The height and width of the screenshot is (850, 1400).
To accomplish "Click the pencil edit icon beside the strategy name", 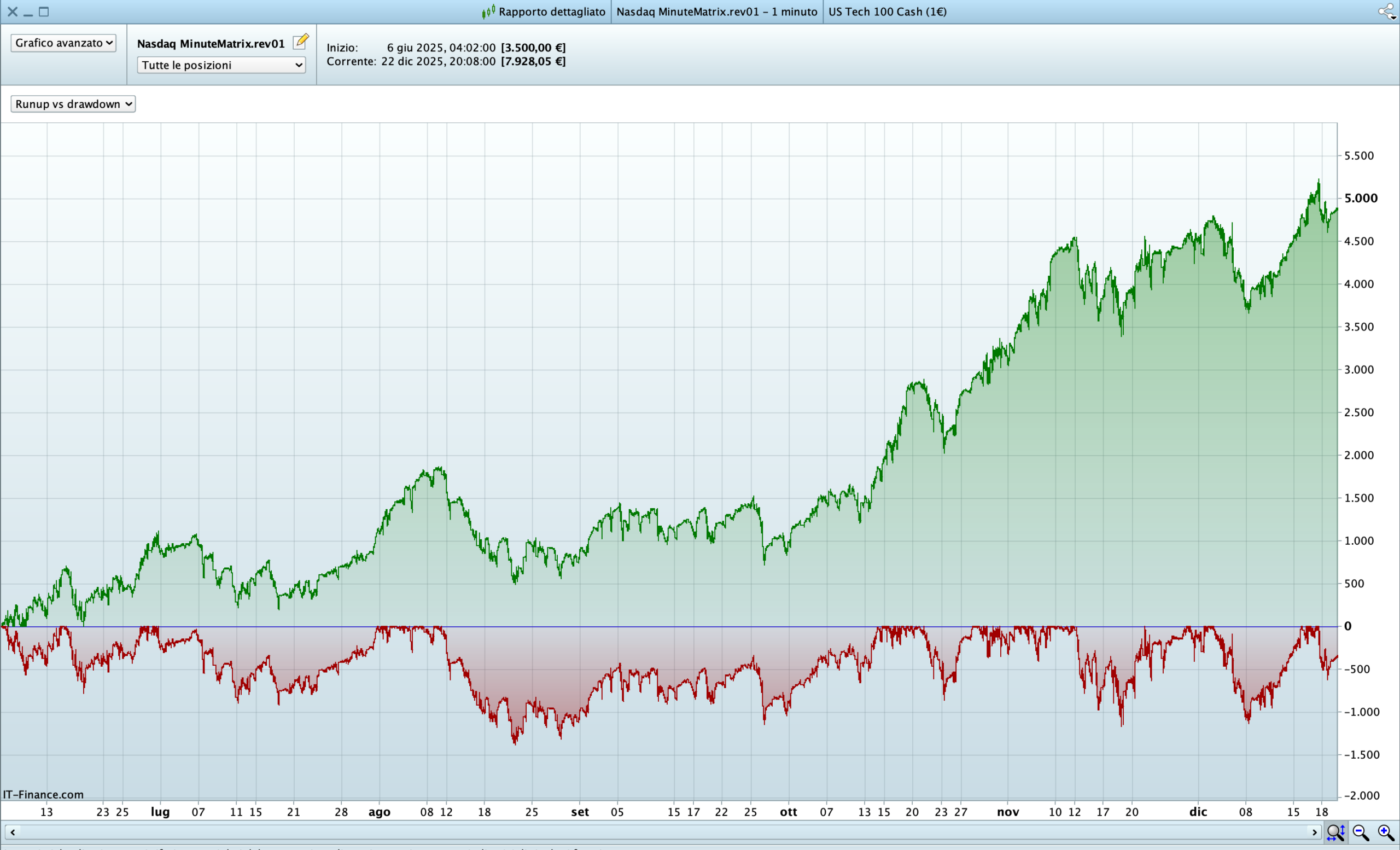I will click(301, 42).
